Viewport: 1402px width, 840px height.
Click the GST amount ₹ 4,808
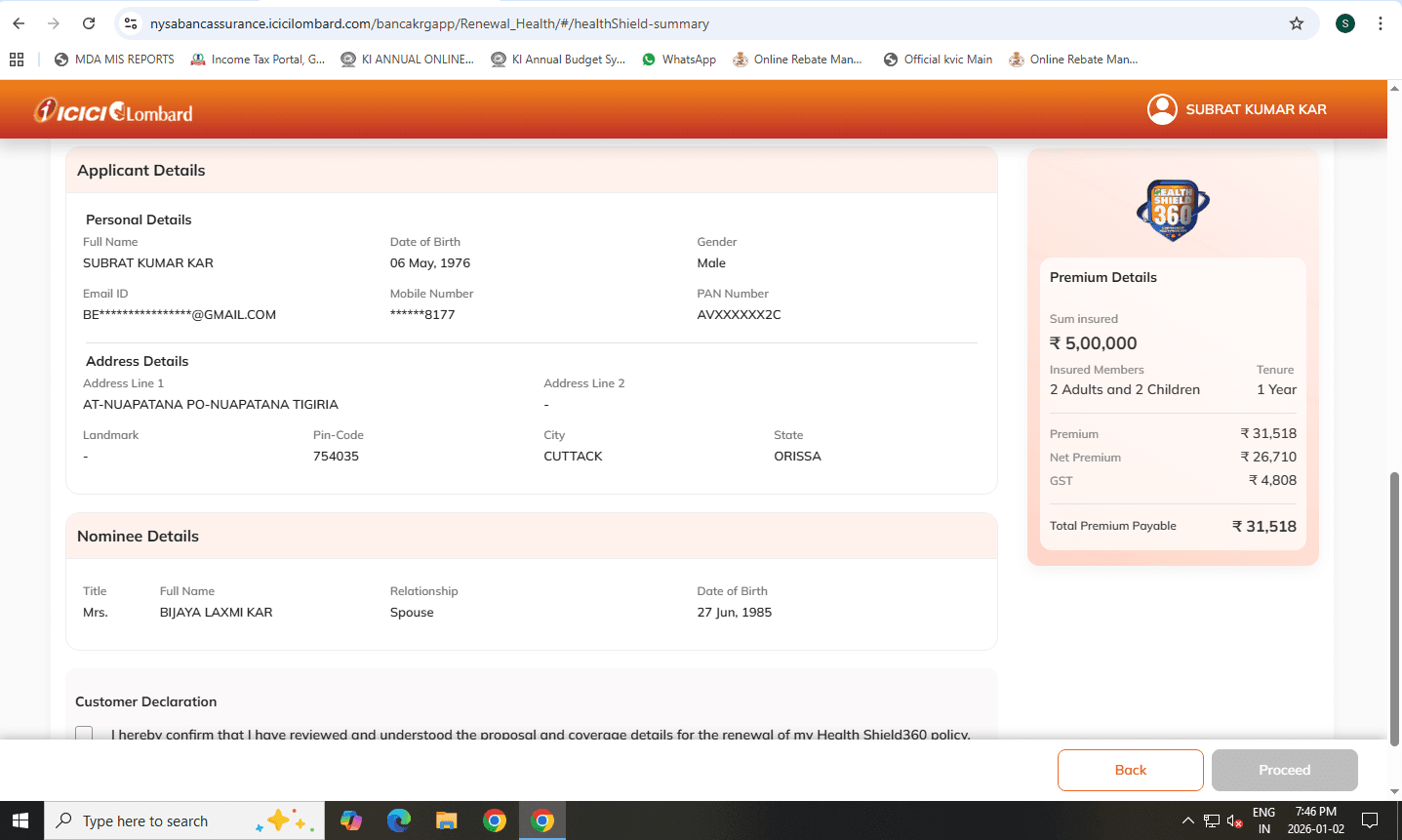click(x=1272, y=480)
